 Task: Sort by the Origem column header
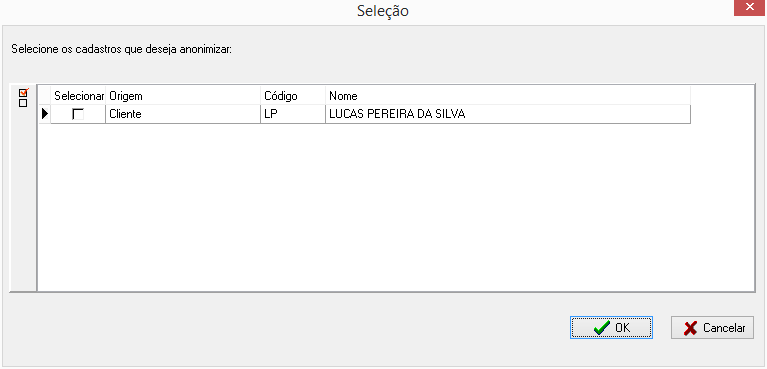(x=183, y=95)
